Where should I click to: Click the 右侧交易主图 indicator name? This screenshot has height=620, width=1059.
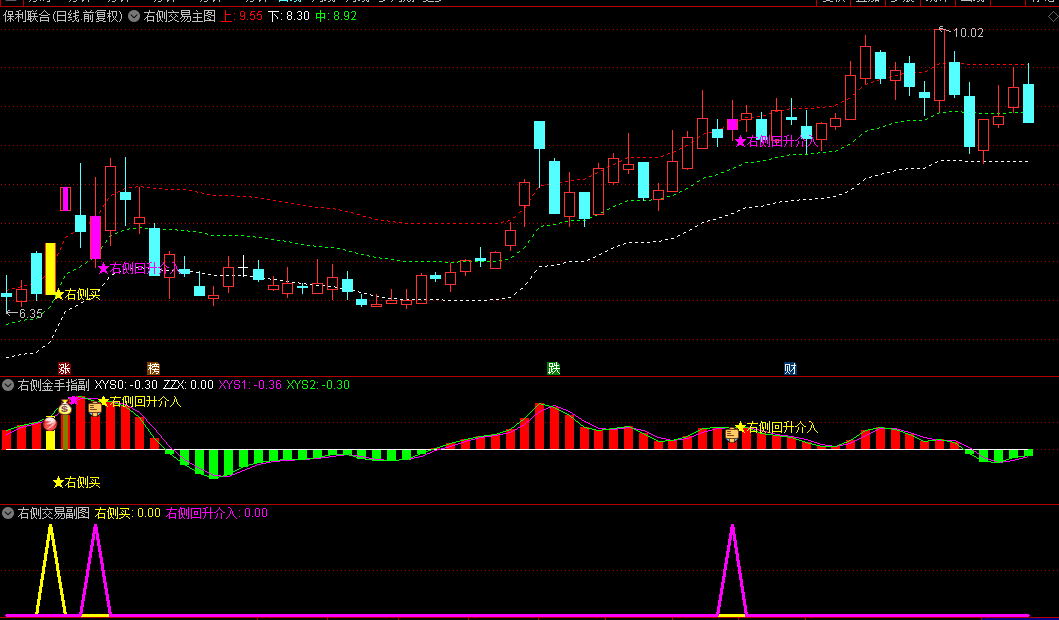pos(180,16)
